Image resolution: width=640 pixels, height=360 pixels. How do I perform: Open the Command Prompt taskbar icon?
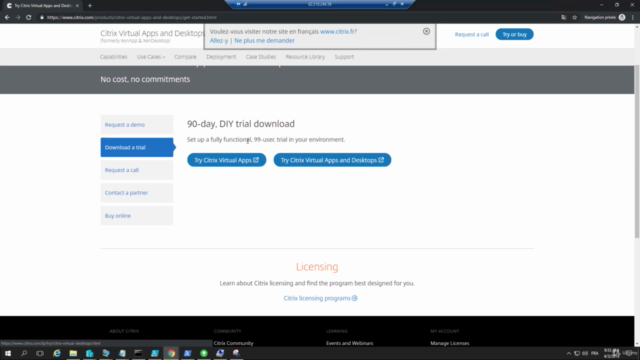[138, 353]
